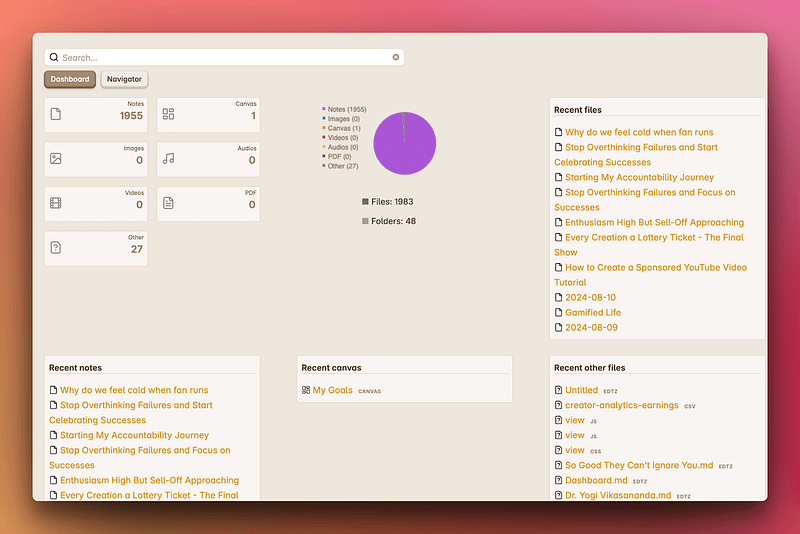
Task: Click file icon beside Gamified Life
Action: 558,312
